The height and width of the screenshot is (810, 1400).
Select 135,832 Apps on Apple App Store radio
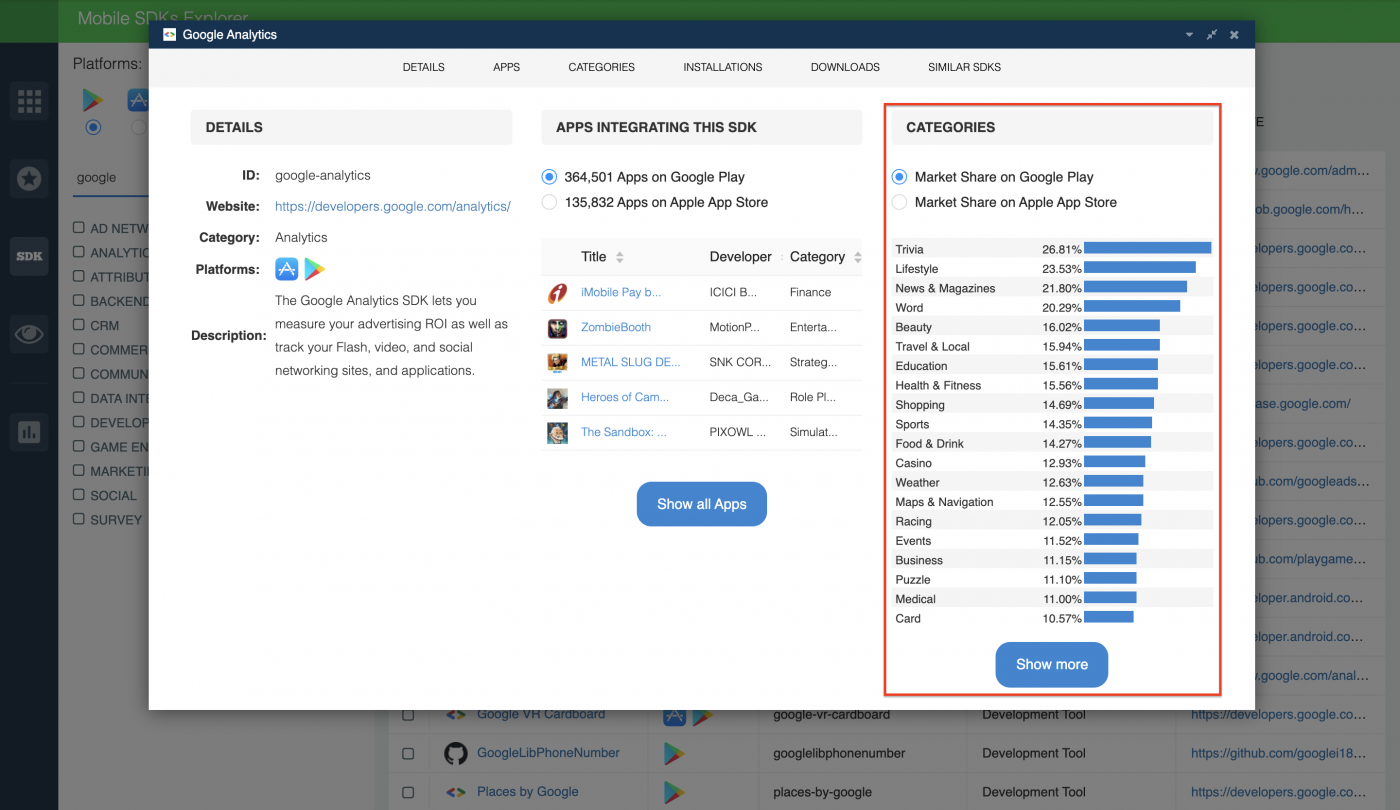pyautogui.click(x=548, y=202)
